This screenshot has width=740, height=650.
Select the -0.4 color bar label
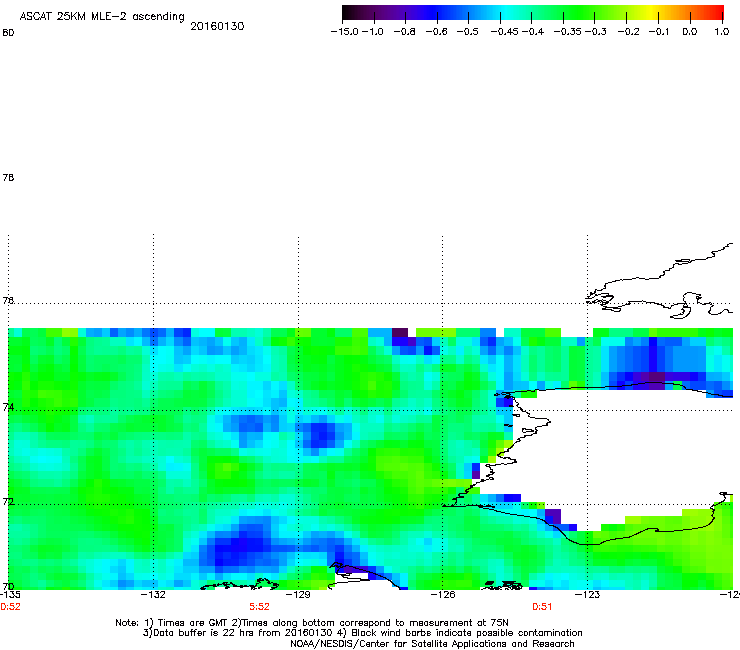[533, 32]
